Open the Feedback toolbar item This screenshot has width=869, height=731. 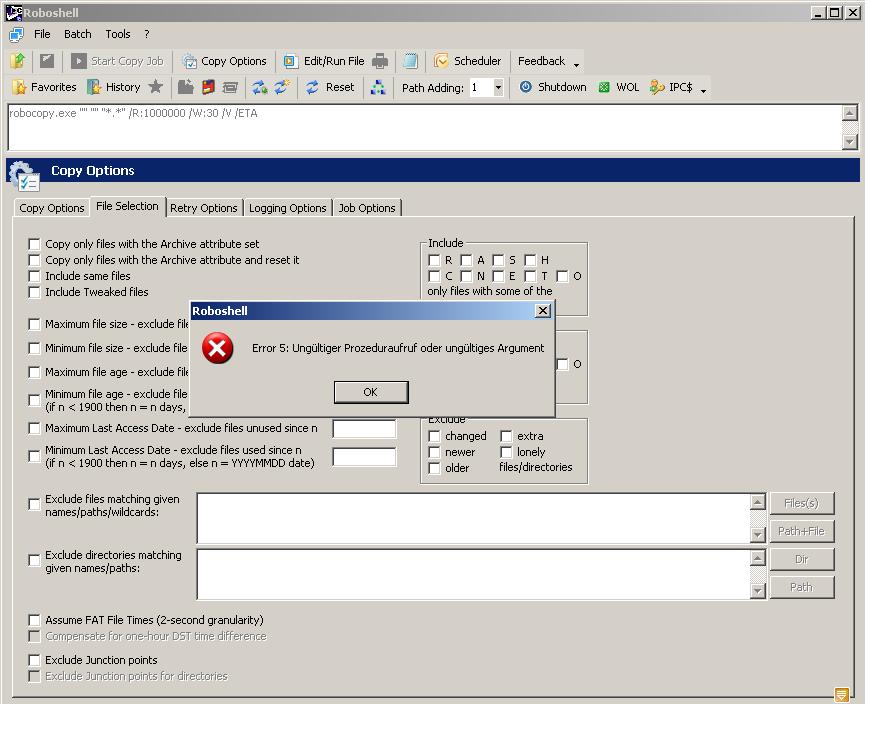pos(541,61)
